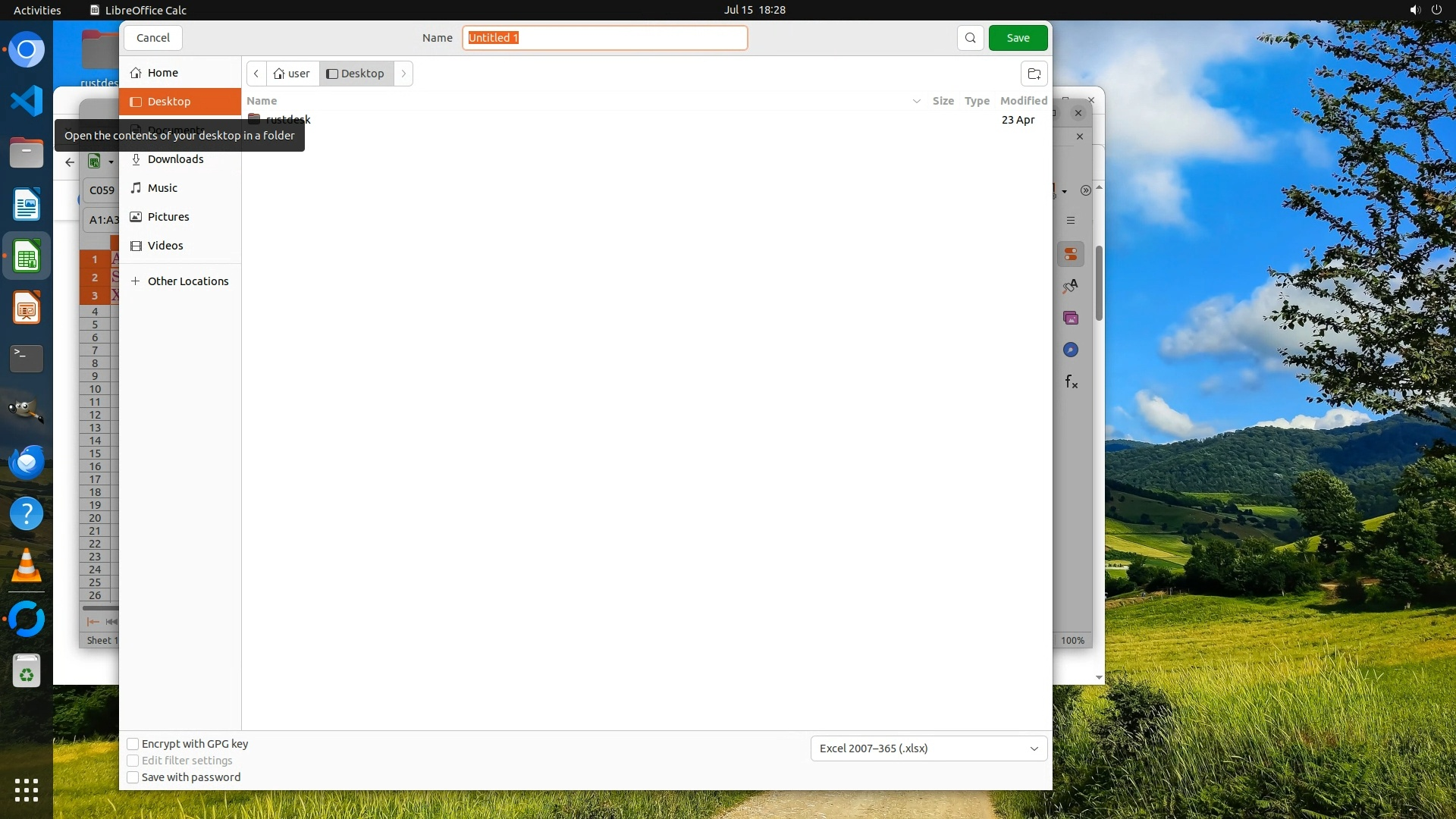Launch Visual Studio Code from dock
The height and width of the screenshot is (819, 1456).
pyautogui.click(x=27, y=101)
